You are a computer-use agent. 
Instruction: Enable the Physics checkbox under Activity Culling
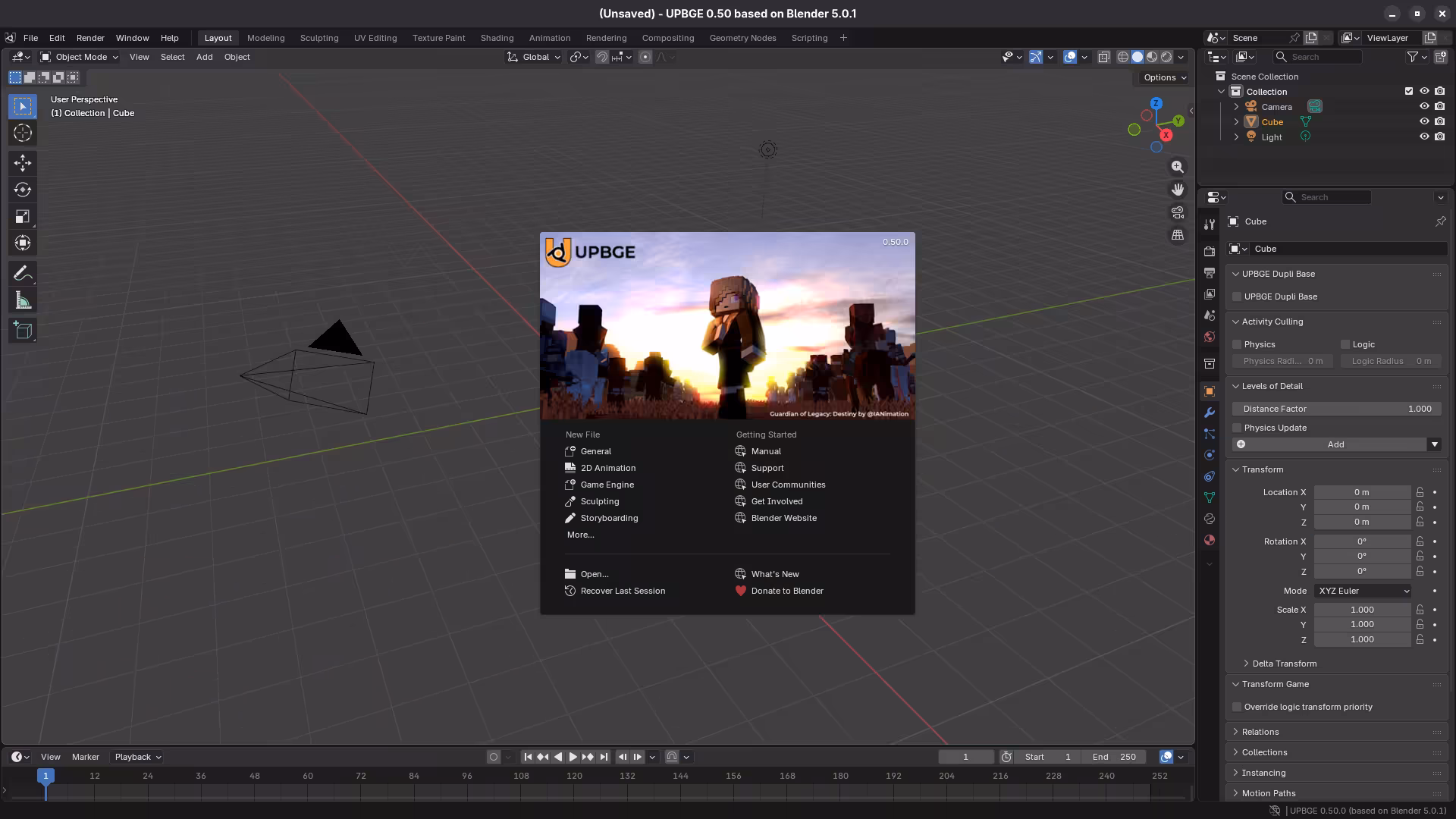[x=1237, y=344]
